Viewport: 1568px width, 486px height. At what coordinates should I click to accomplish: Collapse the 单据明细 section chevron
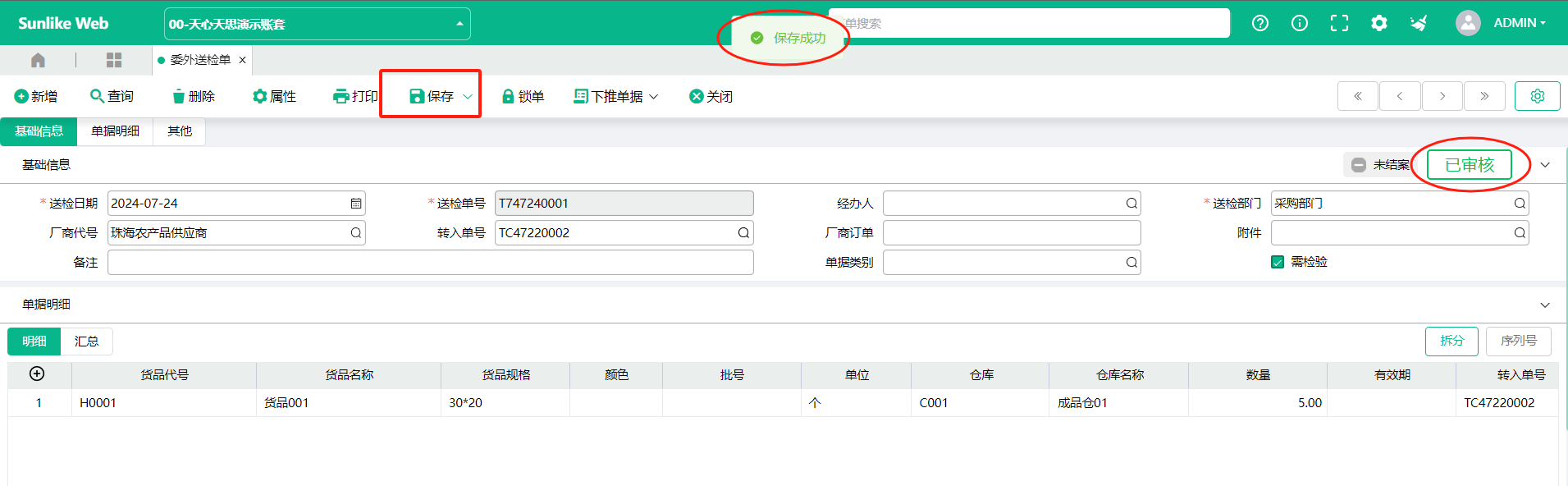click(x=1545, y=305)
